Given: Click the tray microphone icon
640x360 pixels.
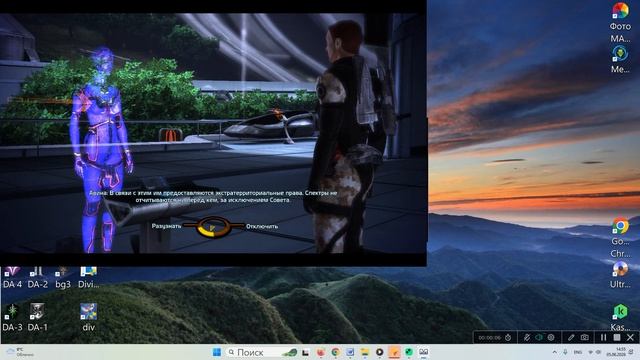Looking at the screenshot, I should pyautogui.click(x=565, y=352).
